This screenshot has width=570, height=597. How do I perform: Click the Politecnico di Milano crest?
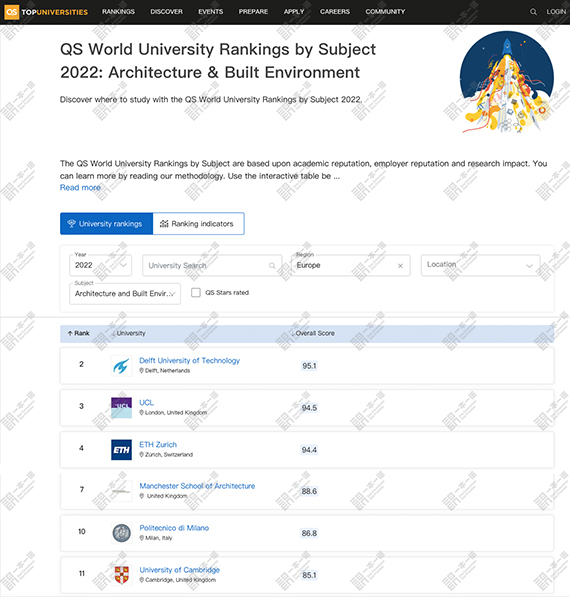click(121, 533)
